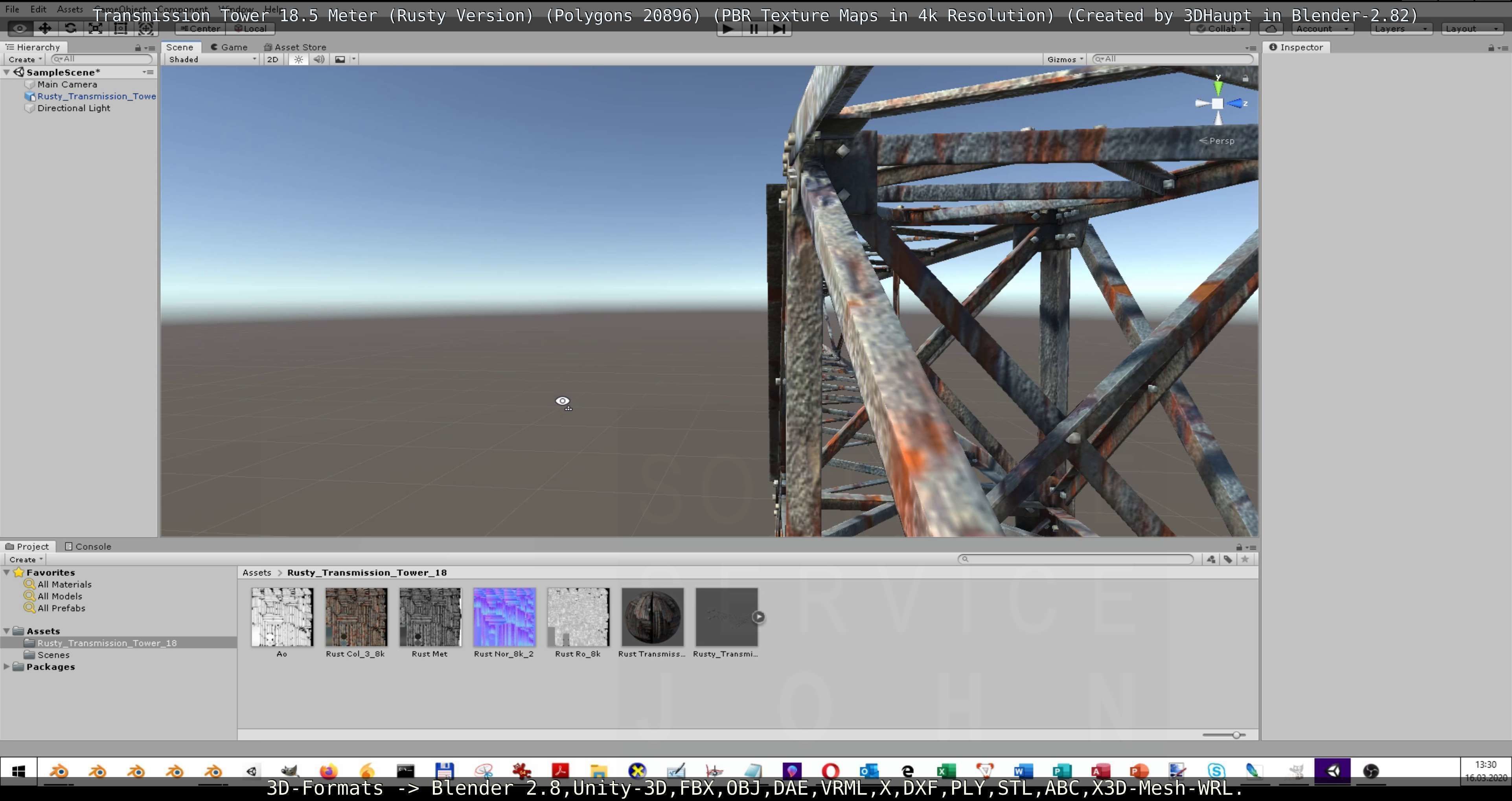Click the Pause button
The image size is (1512, 801).
coord(754,29)
